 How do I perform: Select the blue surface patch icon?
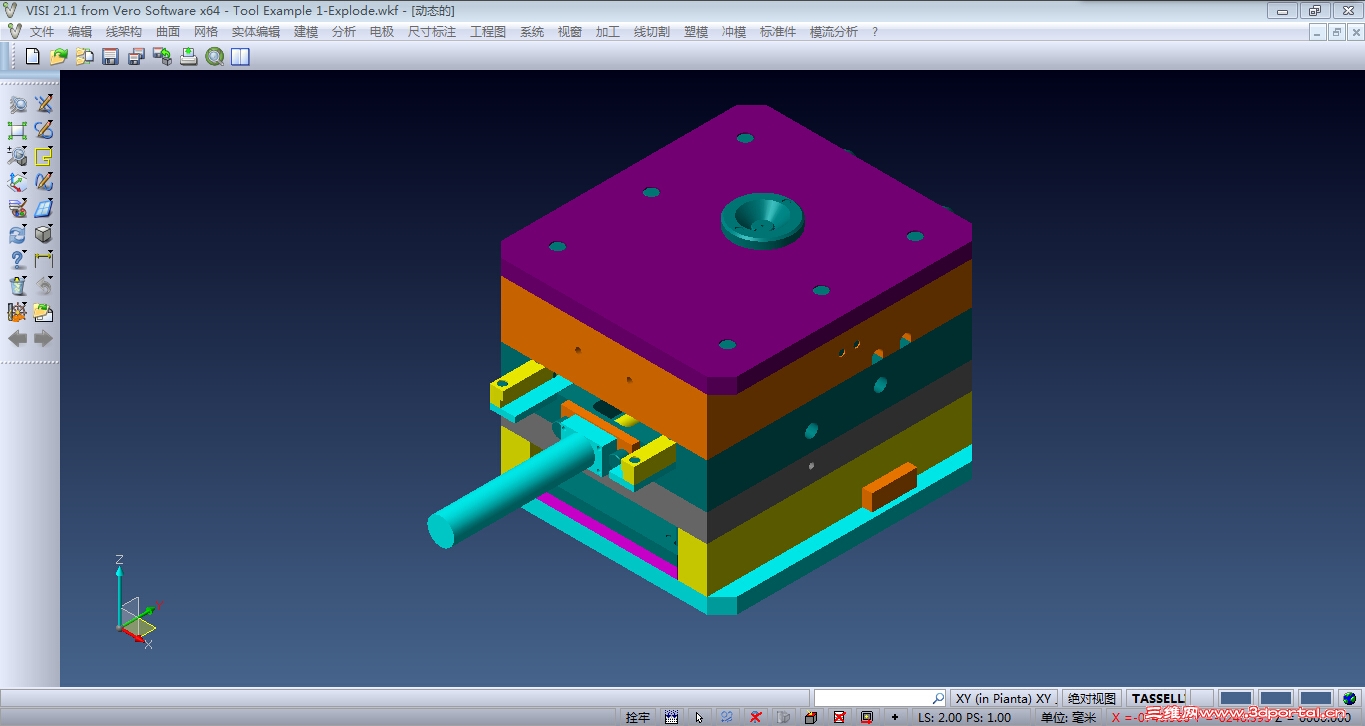(x=44, y=208)
